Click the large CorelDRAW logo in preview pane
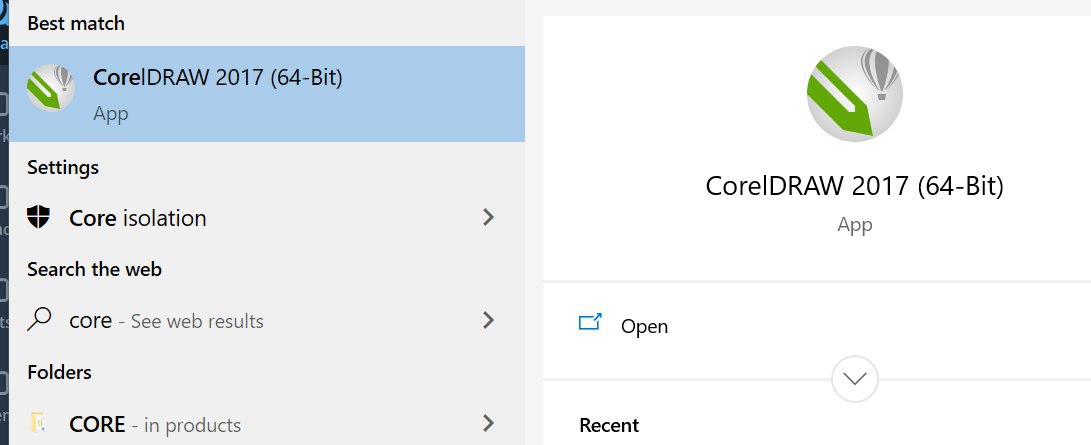Screen dimensions: 1091x445 (854, 94)
